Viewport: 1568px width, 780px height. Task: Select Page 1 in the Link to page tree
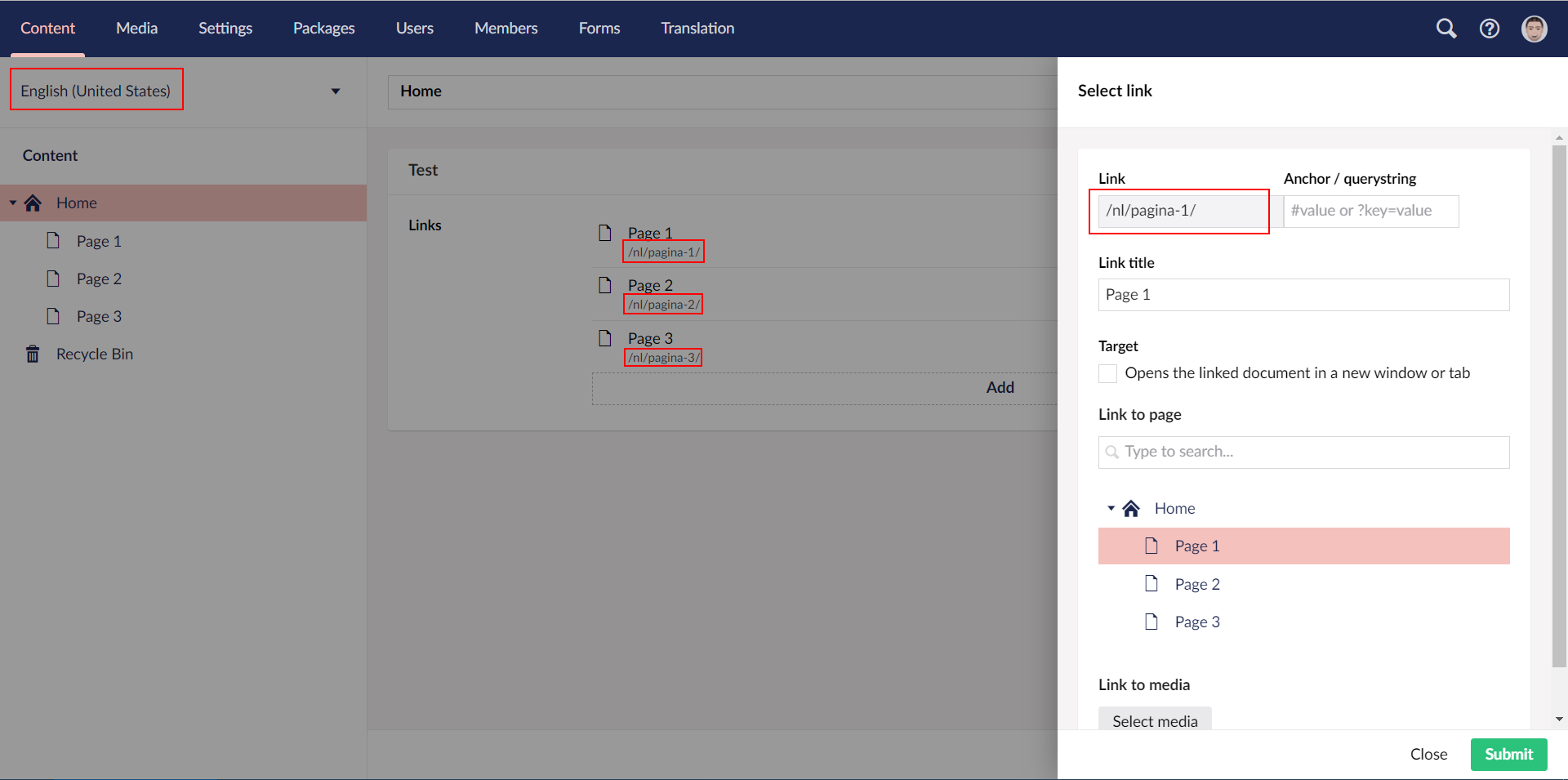click(x=1196, y=545)
